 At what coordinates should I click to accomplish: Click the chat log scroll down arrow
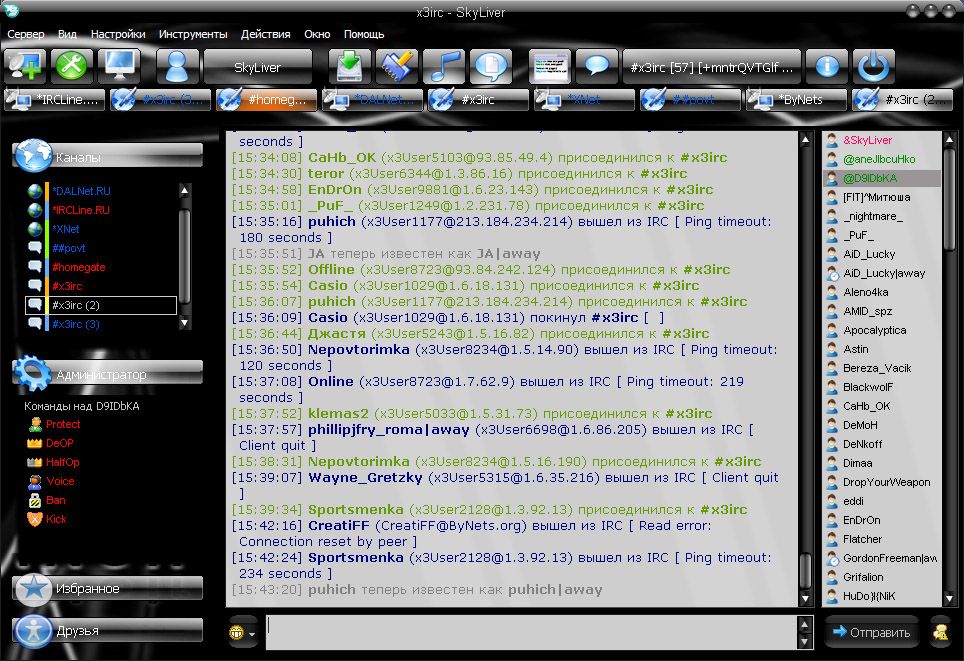[805, 598]
